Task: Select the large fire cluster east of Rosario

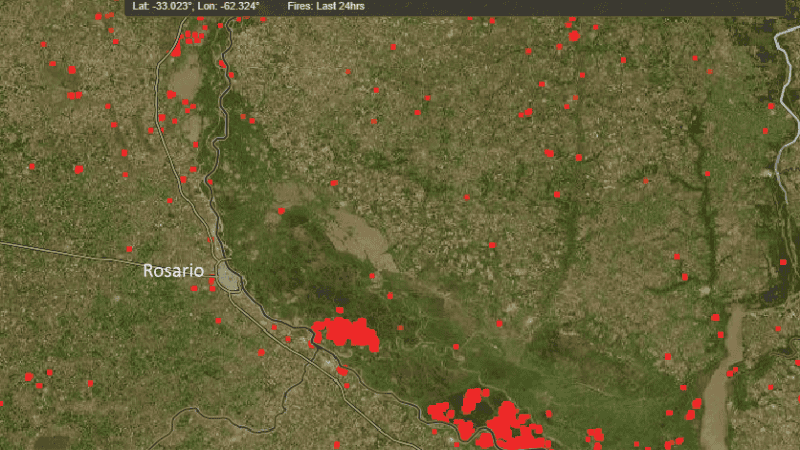Action: point(346,333)
